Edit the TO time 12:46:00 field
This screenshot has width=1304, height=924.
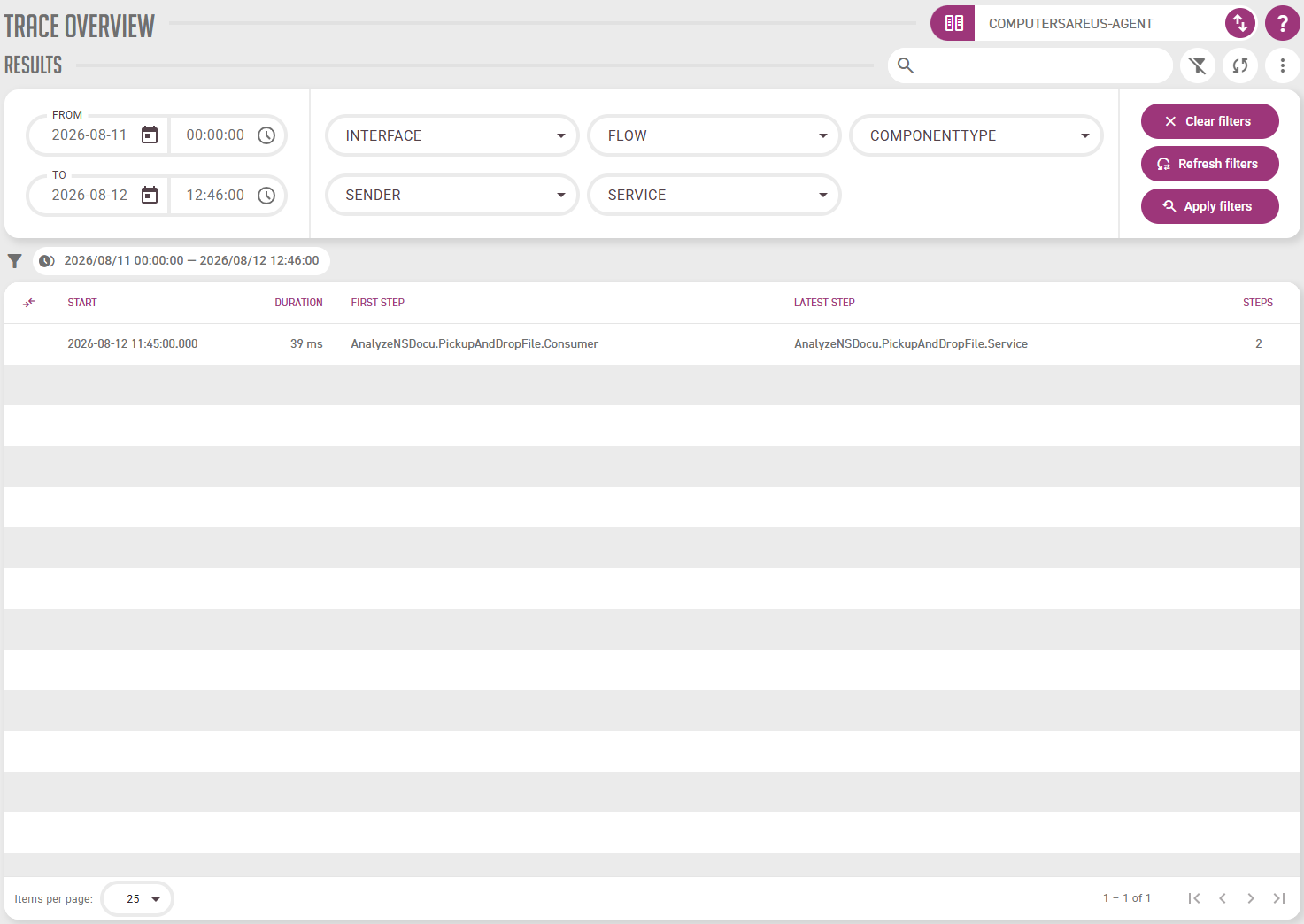tap(215, 196)
